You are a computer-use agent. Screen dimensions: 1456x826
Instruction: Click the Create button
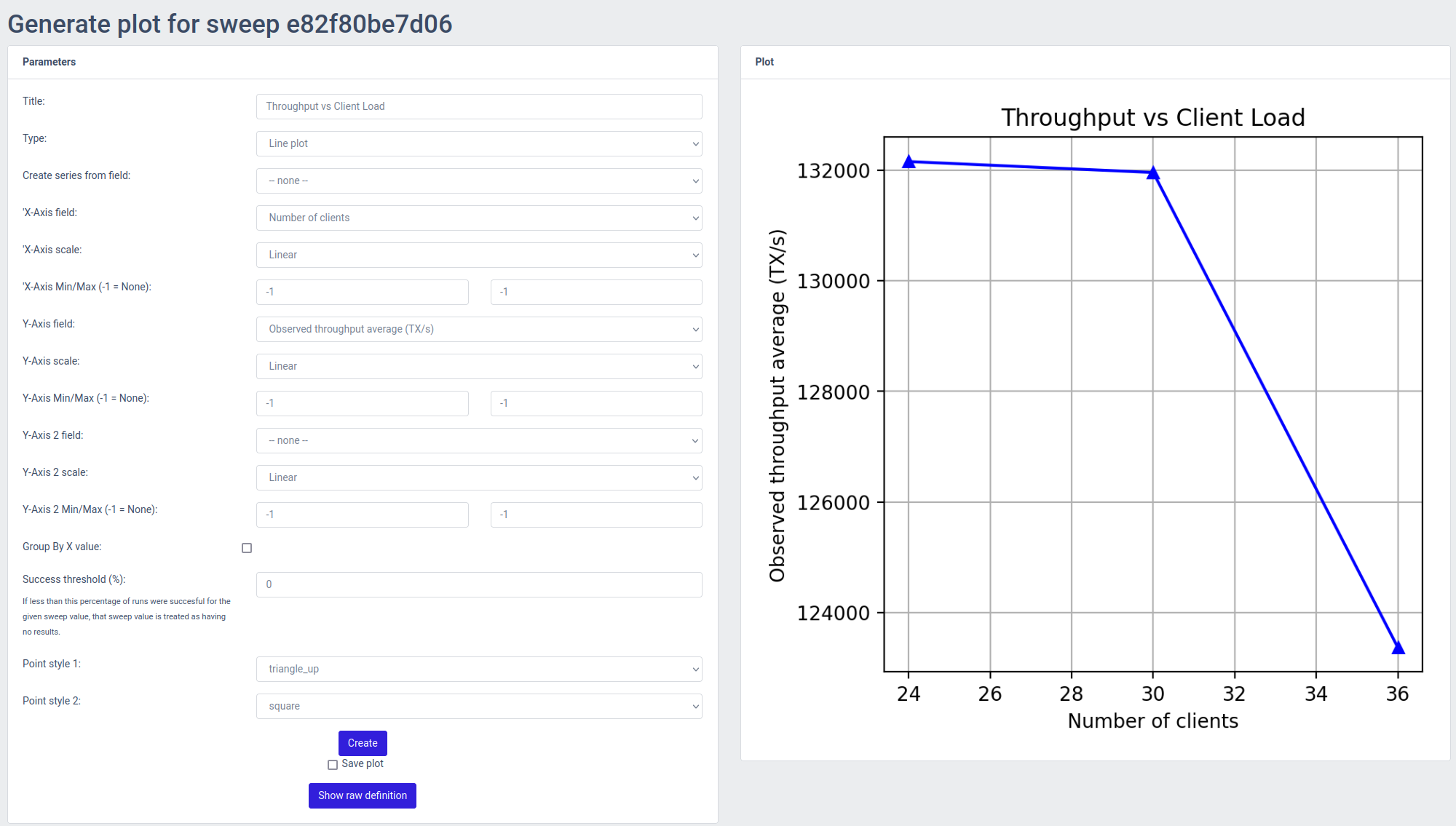pos(363,743)
